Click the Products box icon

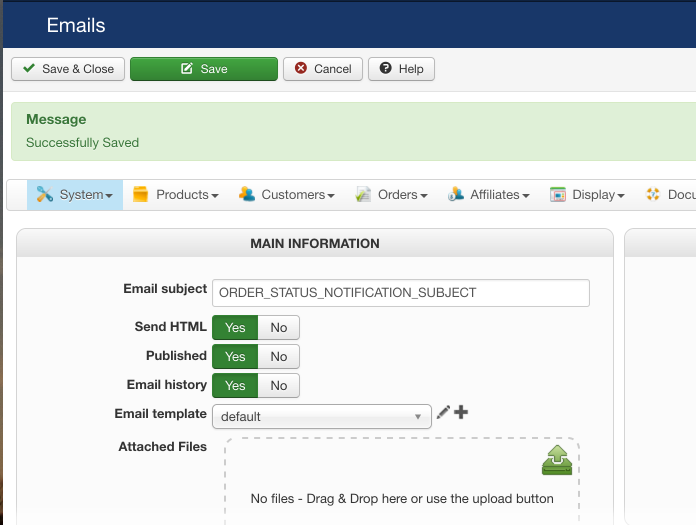[x=140, y=194]
